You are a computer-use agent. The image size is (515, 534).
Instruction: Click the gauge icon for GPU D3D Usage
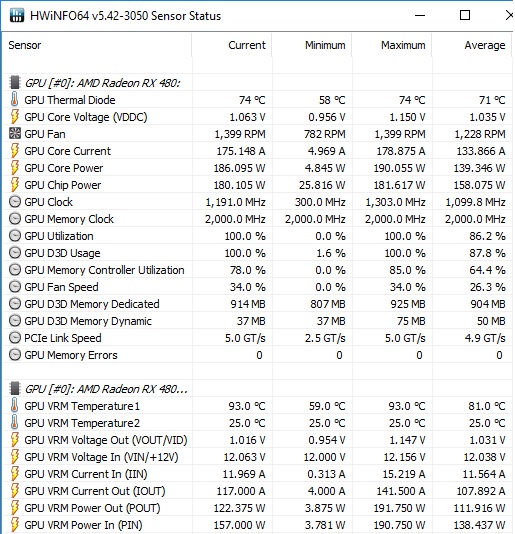click(x=15, y=253)
